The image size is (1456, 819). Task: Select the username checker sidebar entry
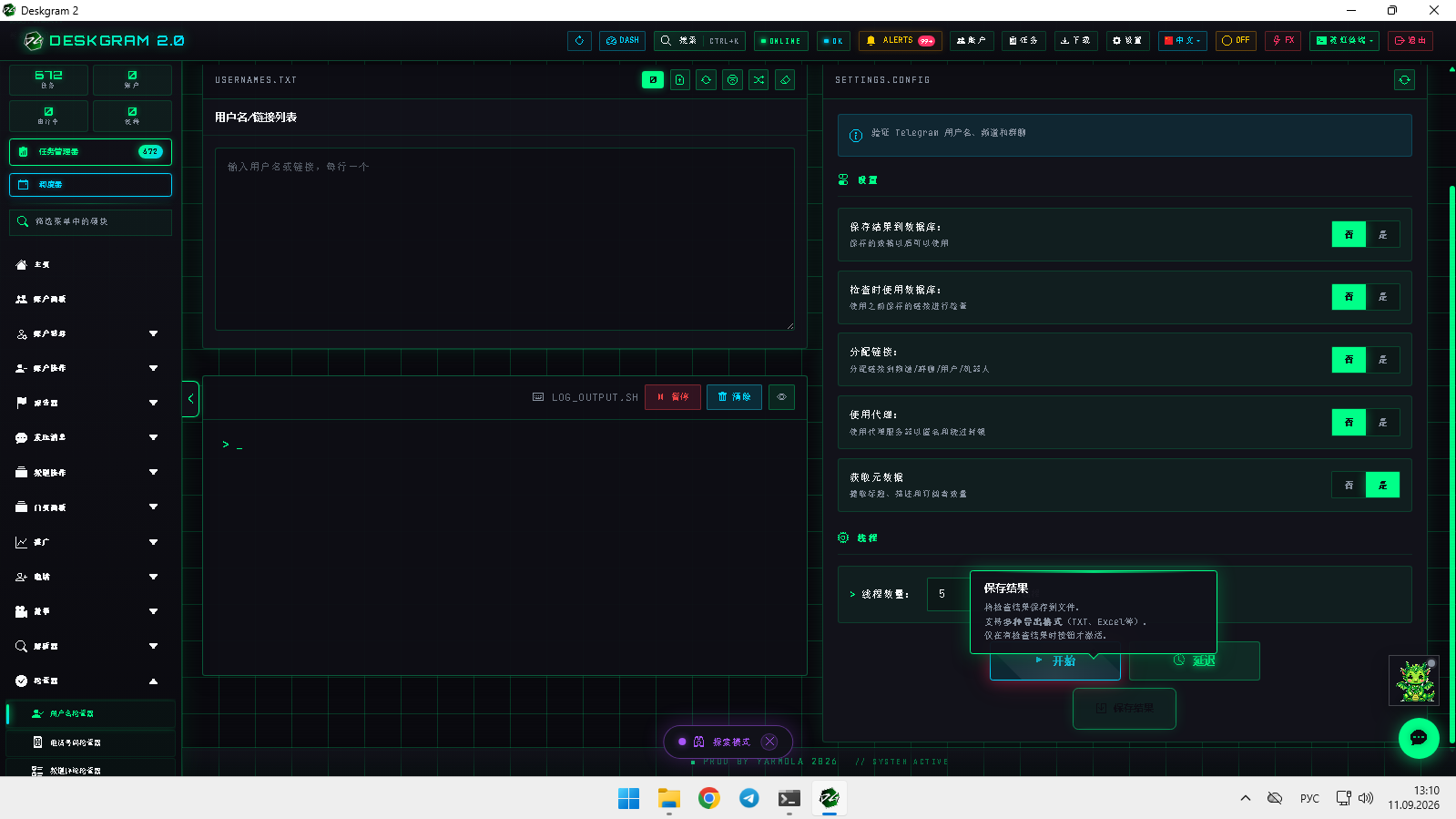point(90,713)
